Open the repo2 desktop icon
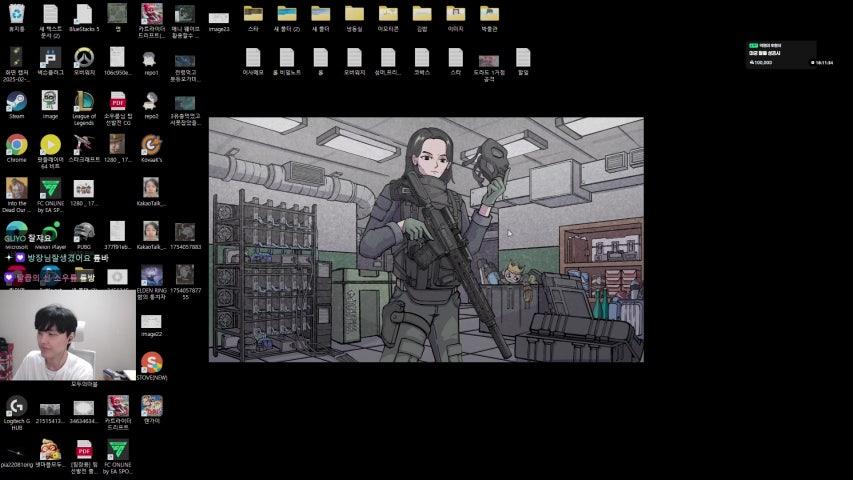 pyautogui.click(x=151, y=105)
